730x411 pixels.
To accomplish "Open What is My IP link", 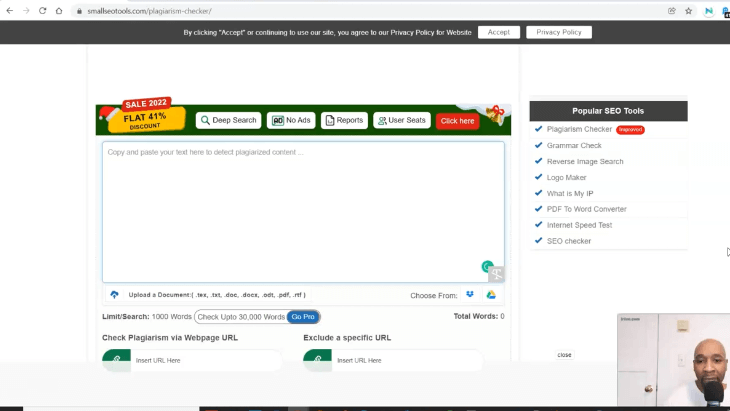I will click(x=570, y=193).
